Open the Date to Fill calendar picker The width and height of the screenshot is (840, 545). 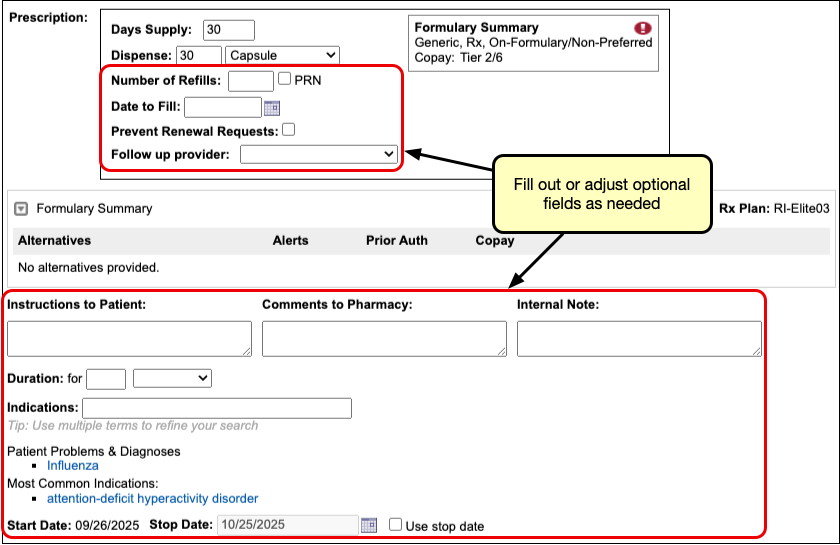[x=271, y=108]
